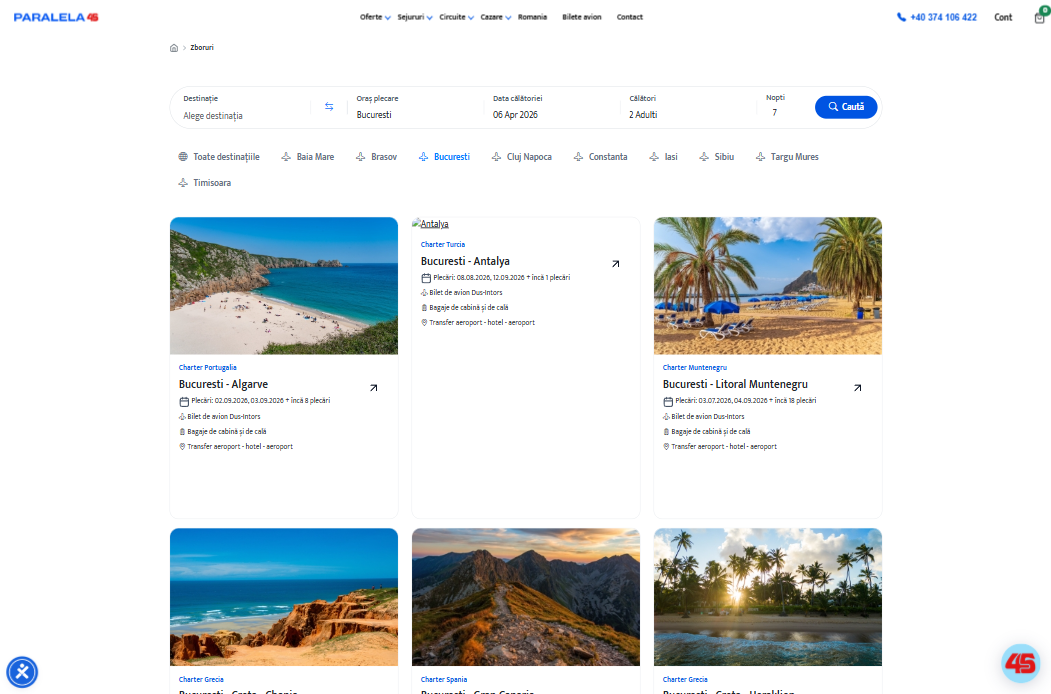Image resolution: width=1051 pixels, height=694 pixels.
Task: Click the red 45 chat bubble icon
Action: point(1020,663)
